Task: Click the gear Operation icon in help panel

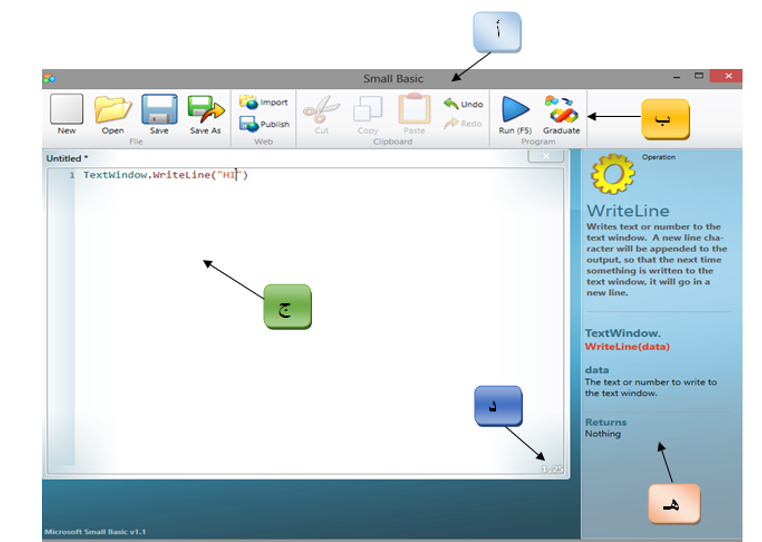Action: point(612,174)
